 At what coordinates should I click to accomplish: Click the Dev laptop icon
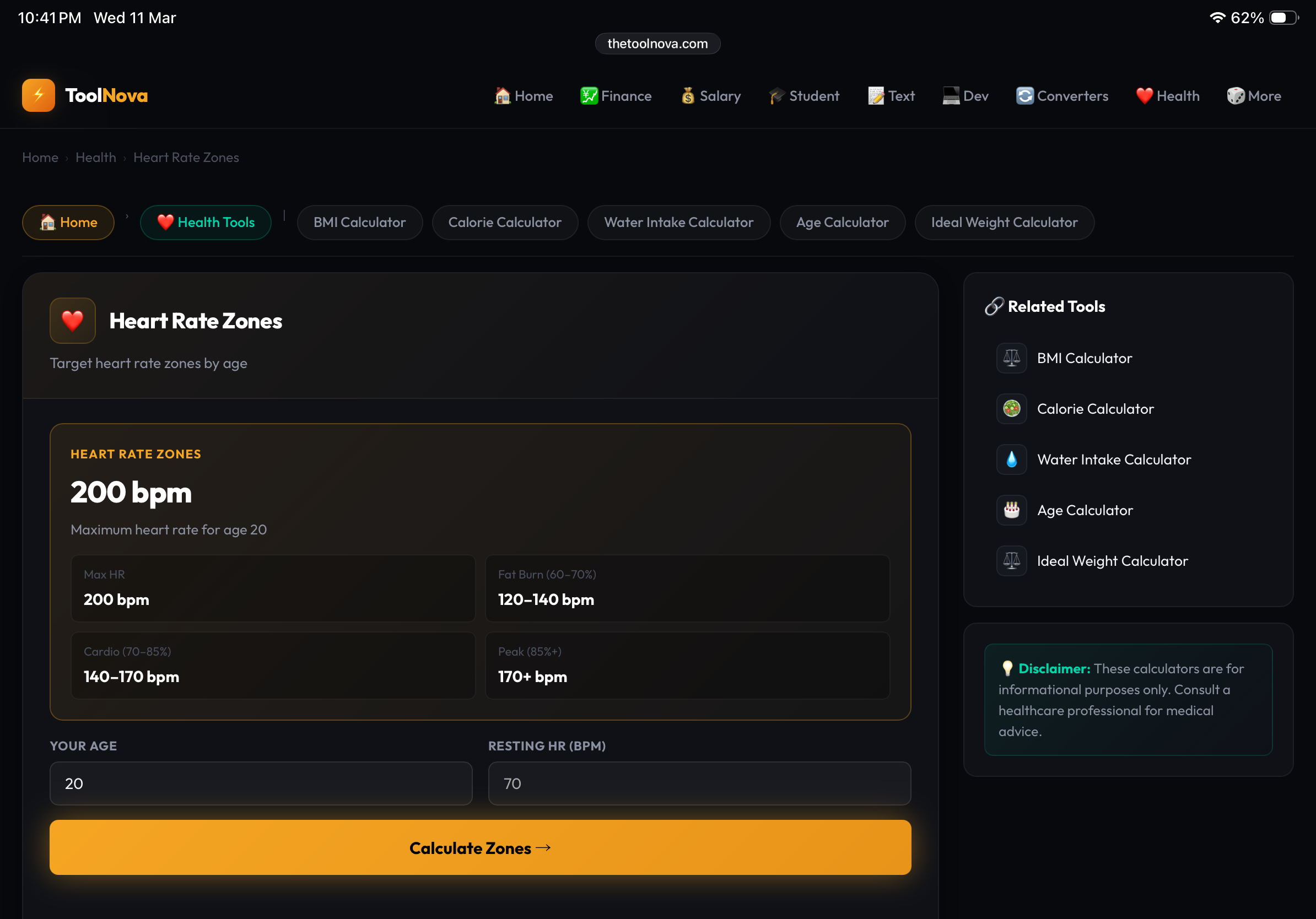pos(950,96)
